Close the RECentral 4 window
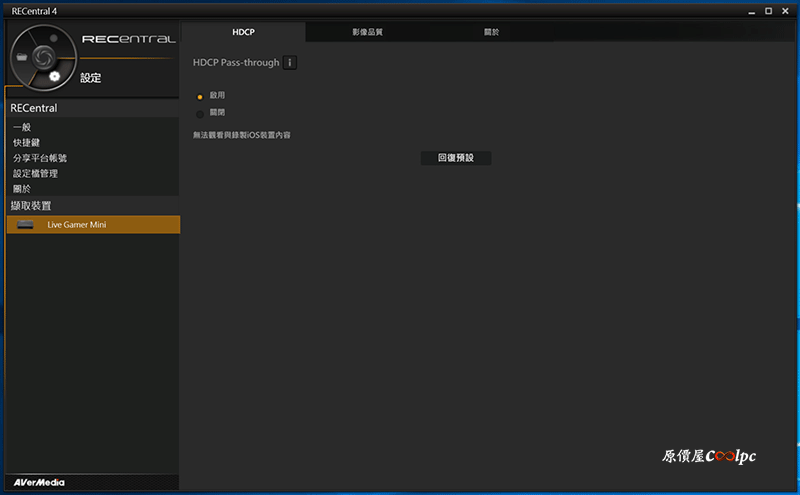The image size is (800, 495). pyautogui.click(x=785, y=11)
